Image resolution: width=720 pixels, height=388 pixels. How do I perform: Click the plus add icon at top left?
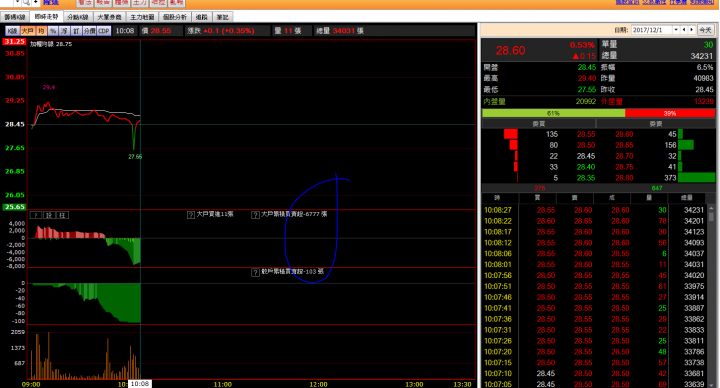36,2
